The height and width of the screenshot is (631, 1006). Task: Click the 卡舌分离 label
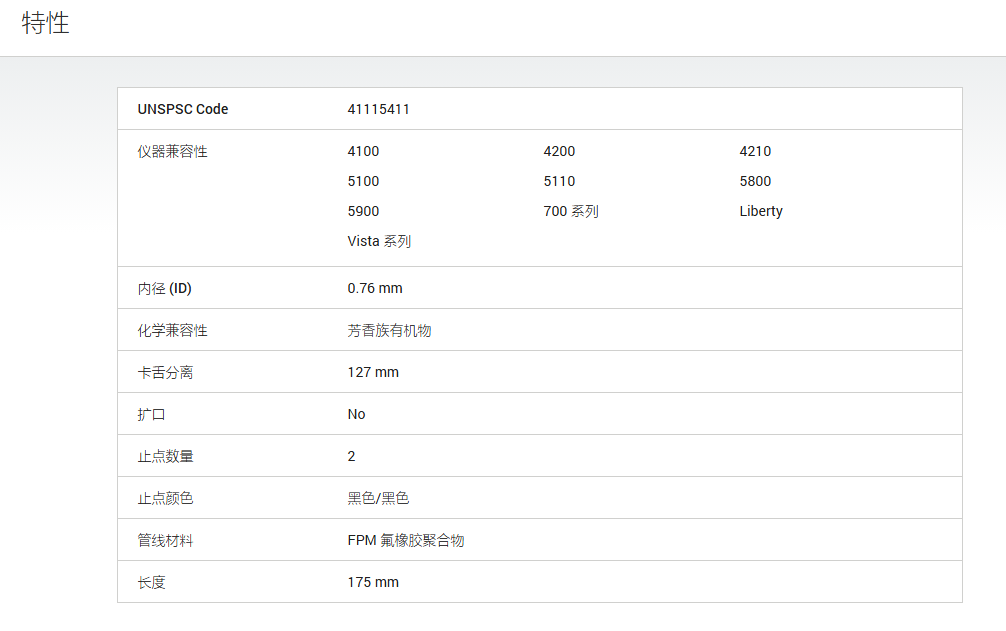(166, 373)
